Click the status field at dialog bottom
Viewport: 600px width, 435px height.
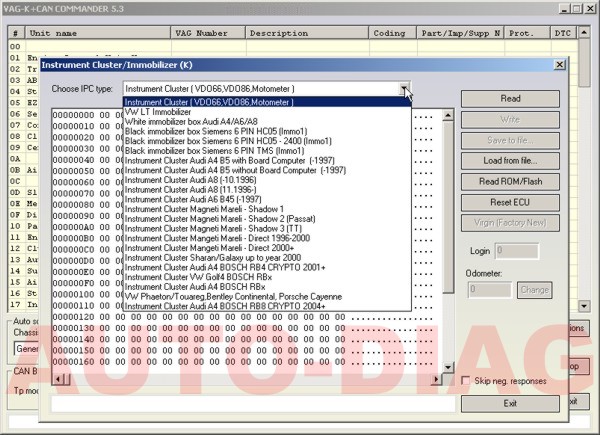pos(253,404)
